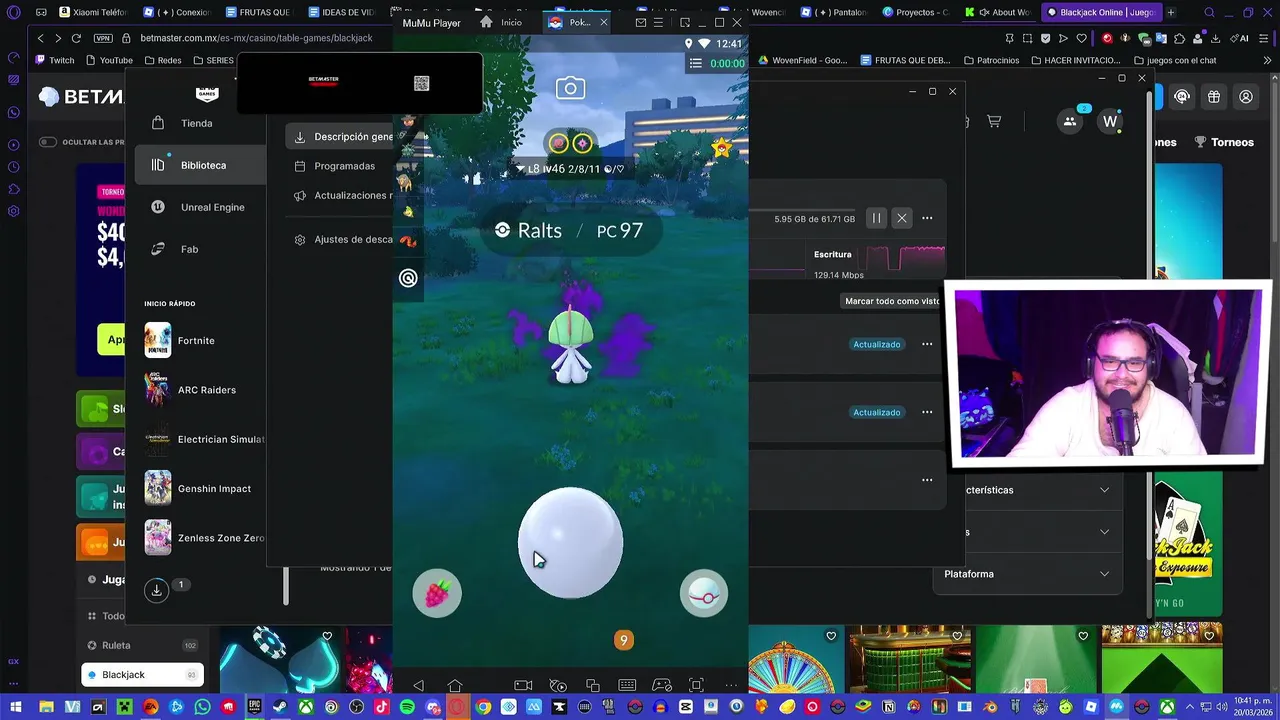Switch to MuMu Inicio tab

(502, 22)
